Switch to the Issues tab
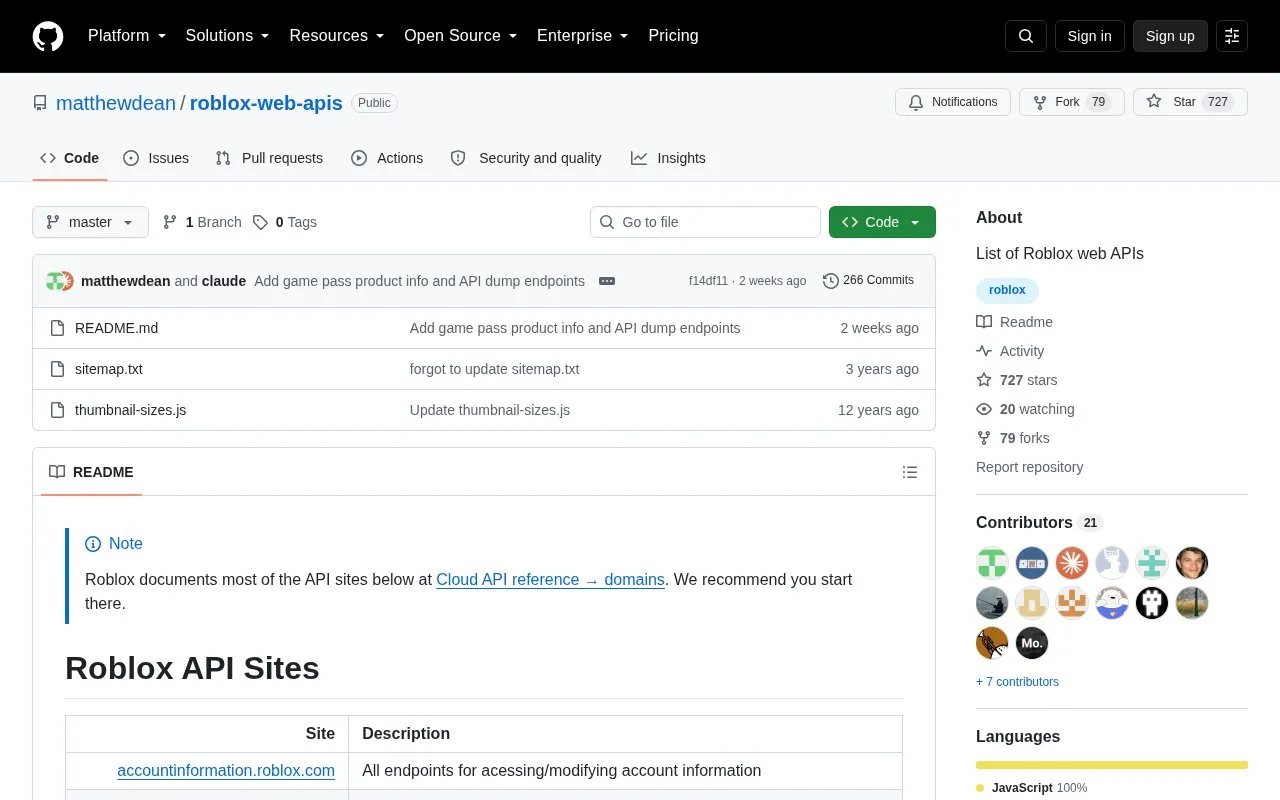1280x800 pixels. coord(156,158)
